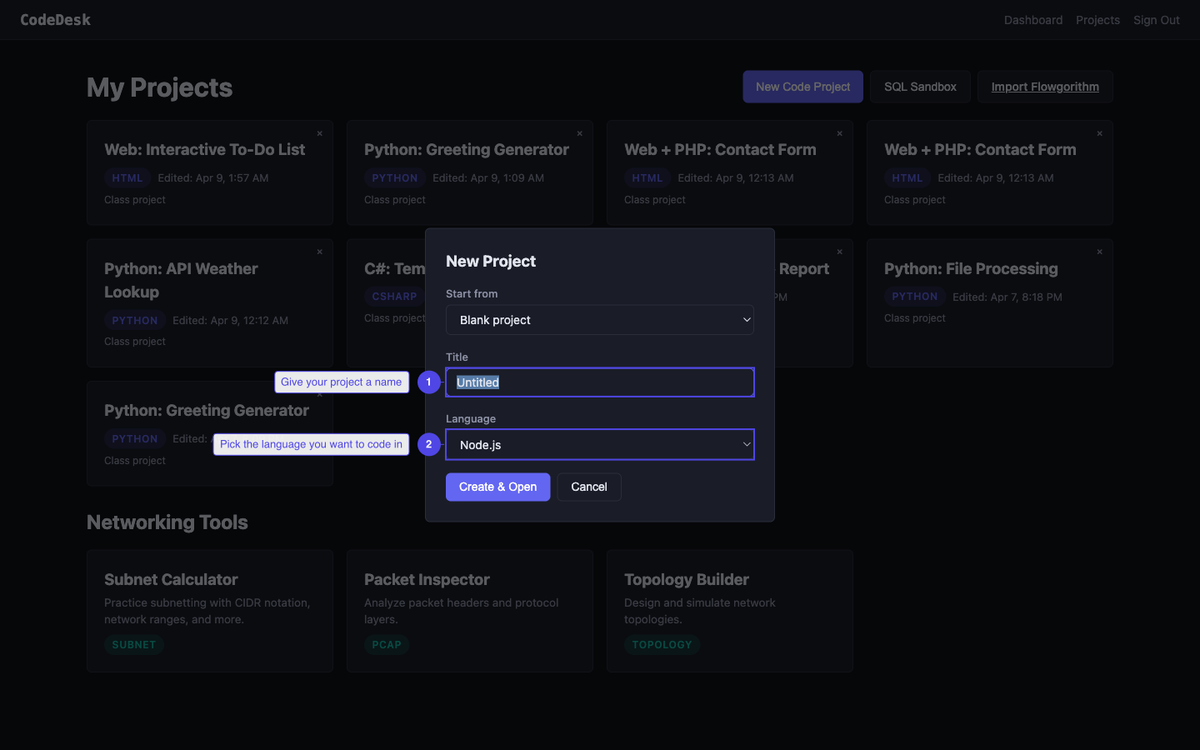Click the PYTHON badge on File Processing card

914,296
